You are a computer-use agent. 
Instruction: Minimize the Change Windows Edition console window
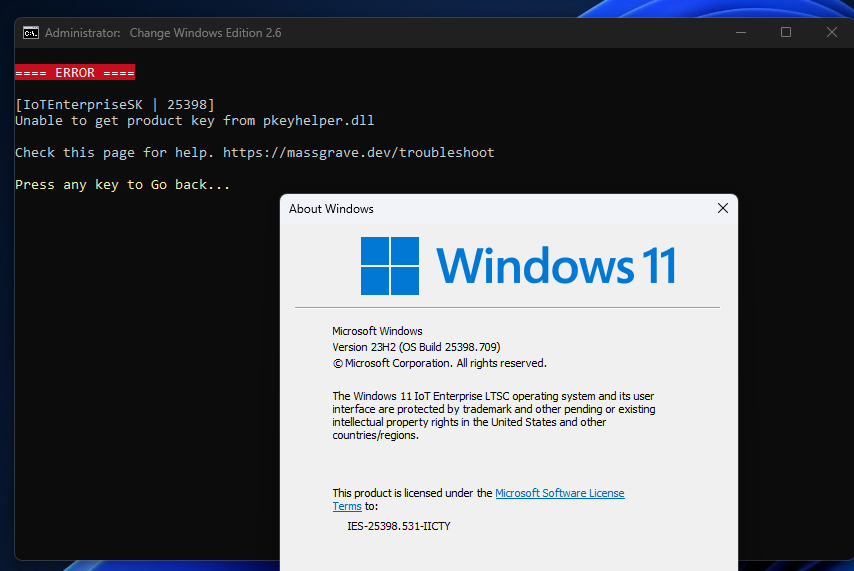(741, 33)
